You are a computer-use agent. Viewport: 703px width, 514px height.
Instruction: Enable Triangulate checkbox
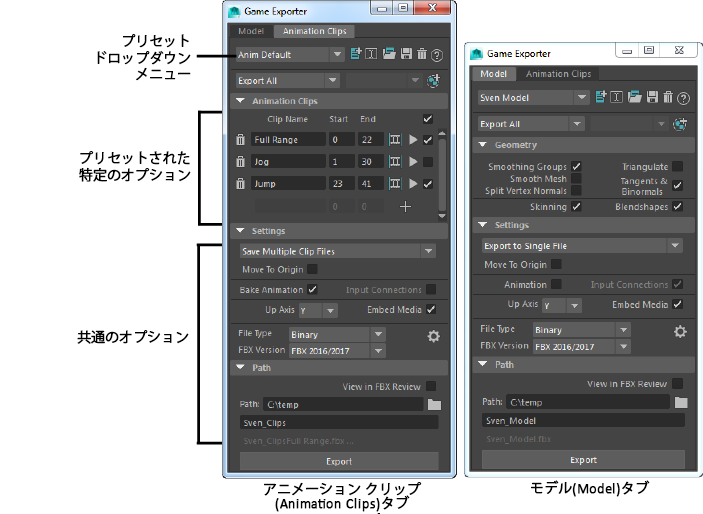678,166
